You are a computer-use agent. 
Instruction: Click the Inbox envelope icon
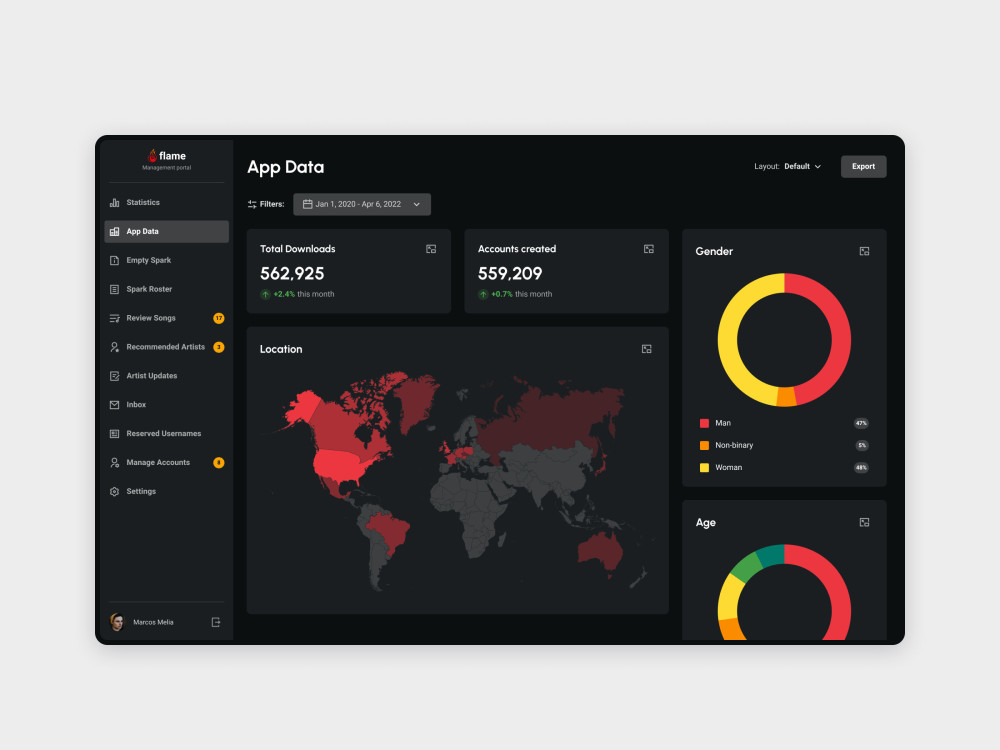114,405
